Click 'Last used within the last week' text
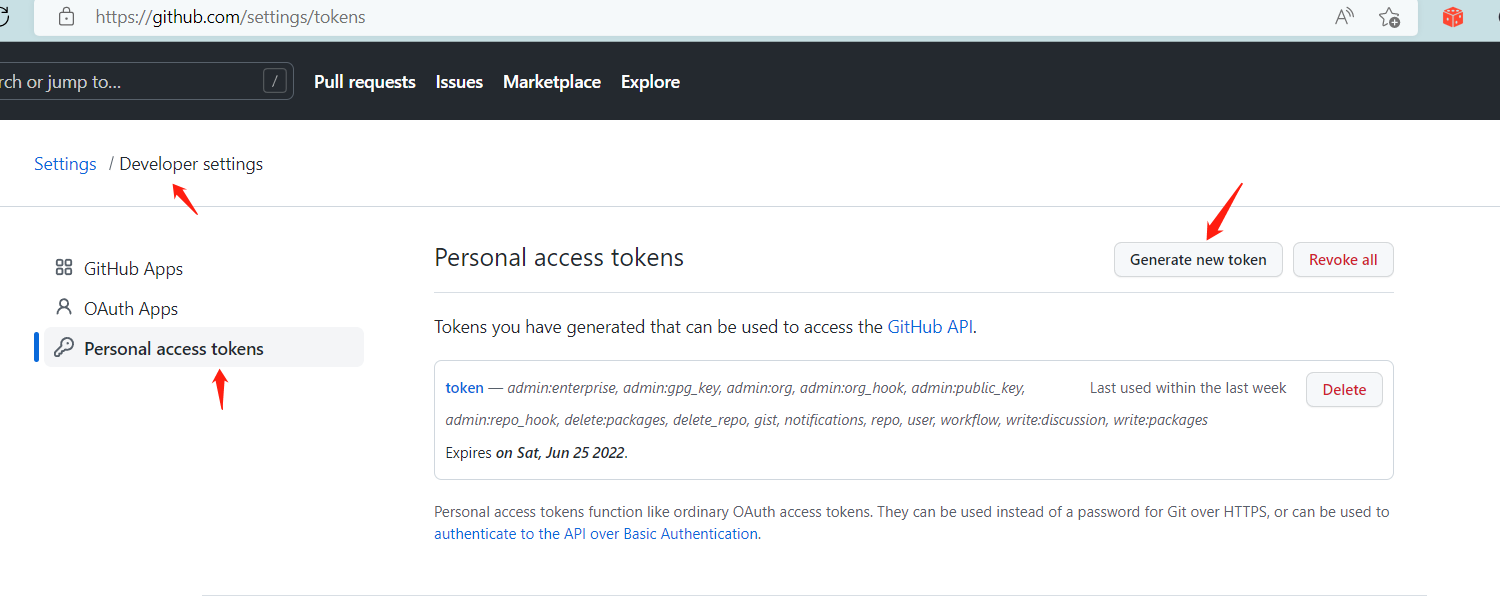 1188,388
